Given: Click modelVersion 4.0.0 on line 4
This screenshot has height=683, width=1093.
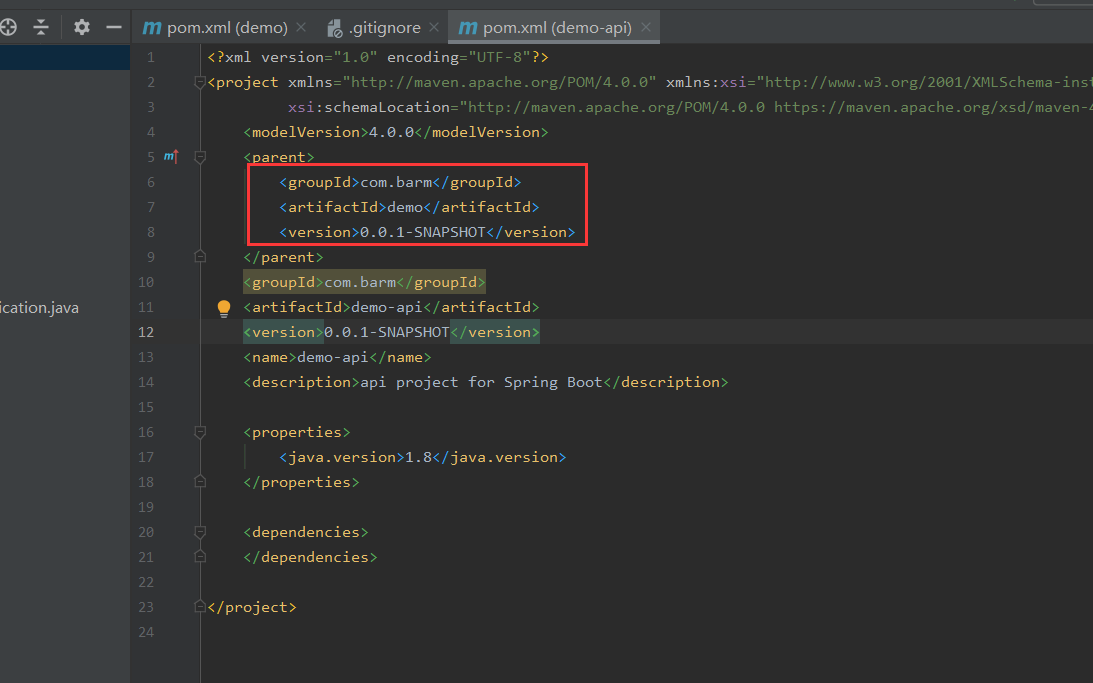Looking at the screenshot, I should (x=391, y=132).
